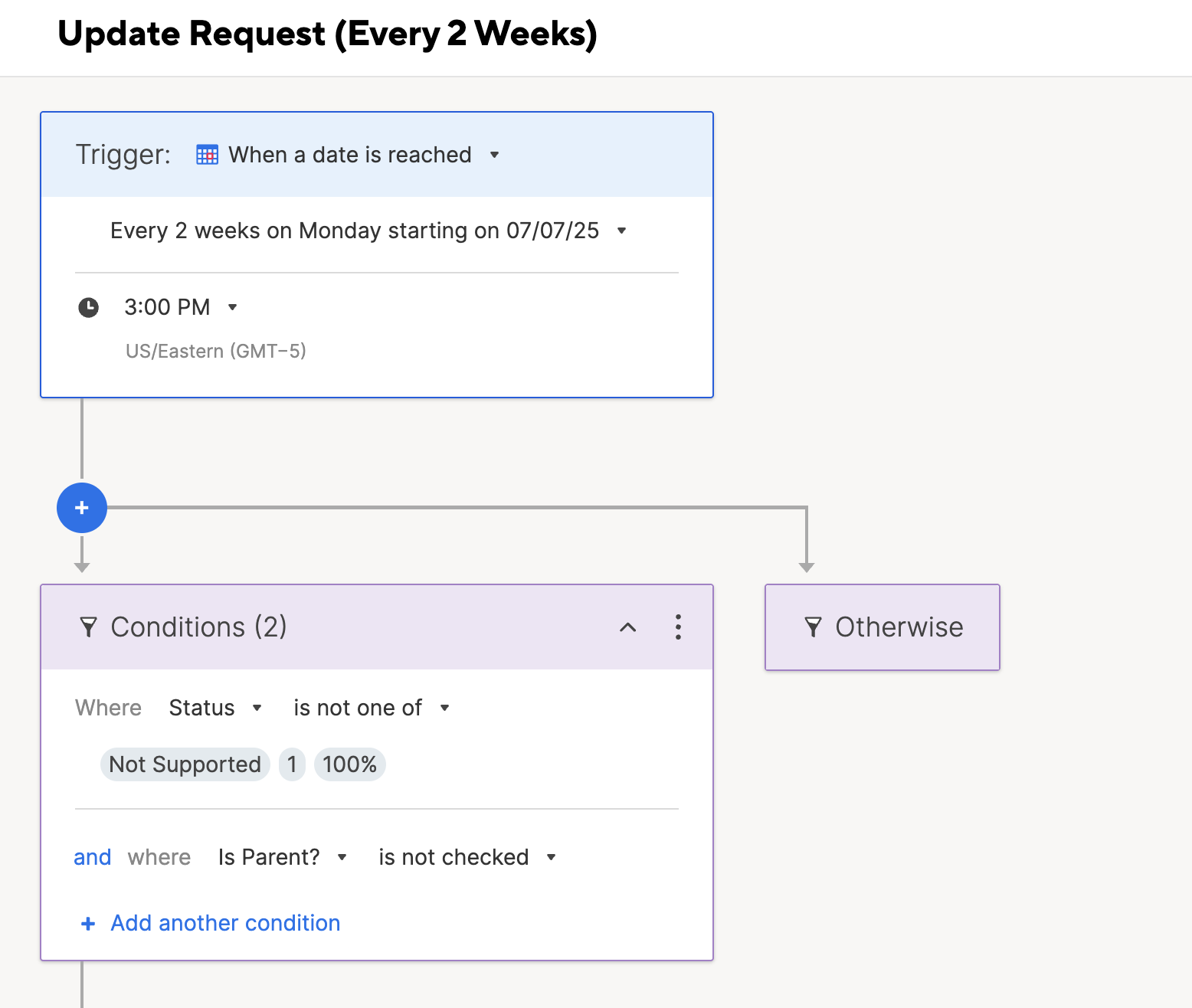Change the 'is not one of' operator dropdown
1192x1008 pixels.
click(372, 708)
